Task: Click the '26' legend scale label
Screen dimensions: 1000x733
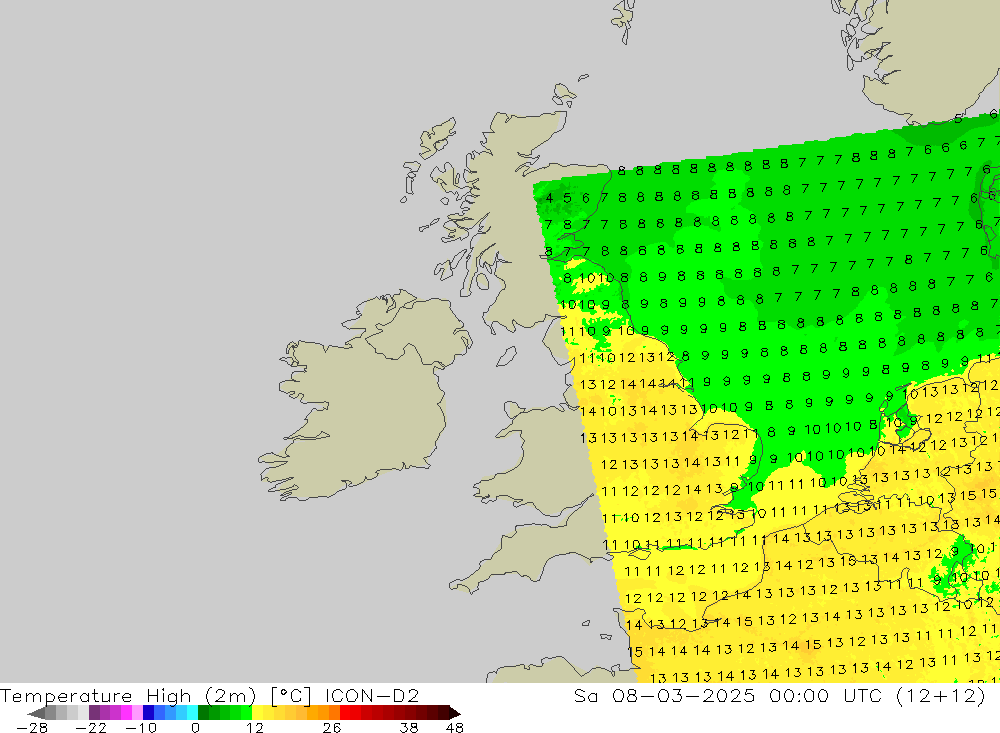Action: tap(332, 727)
